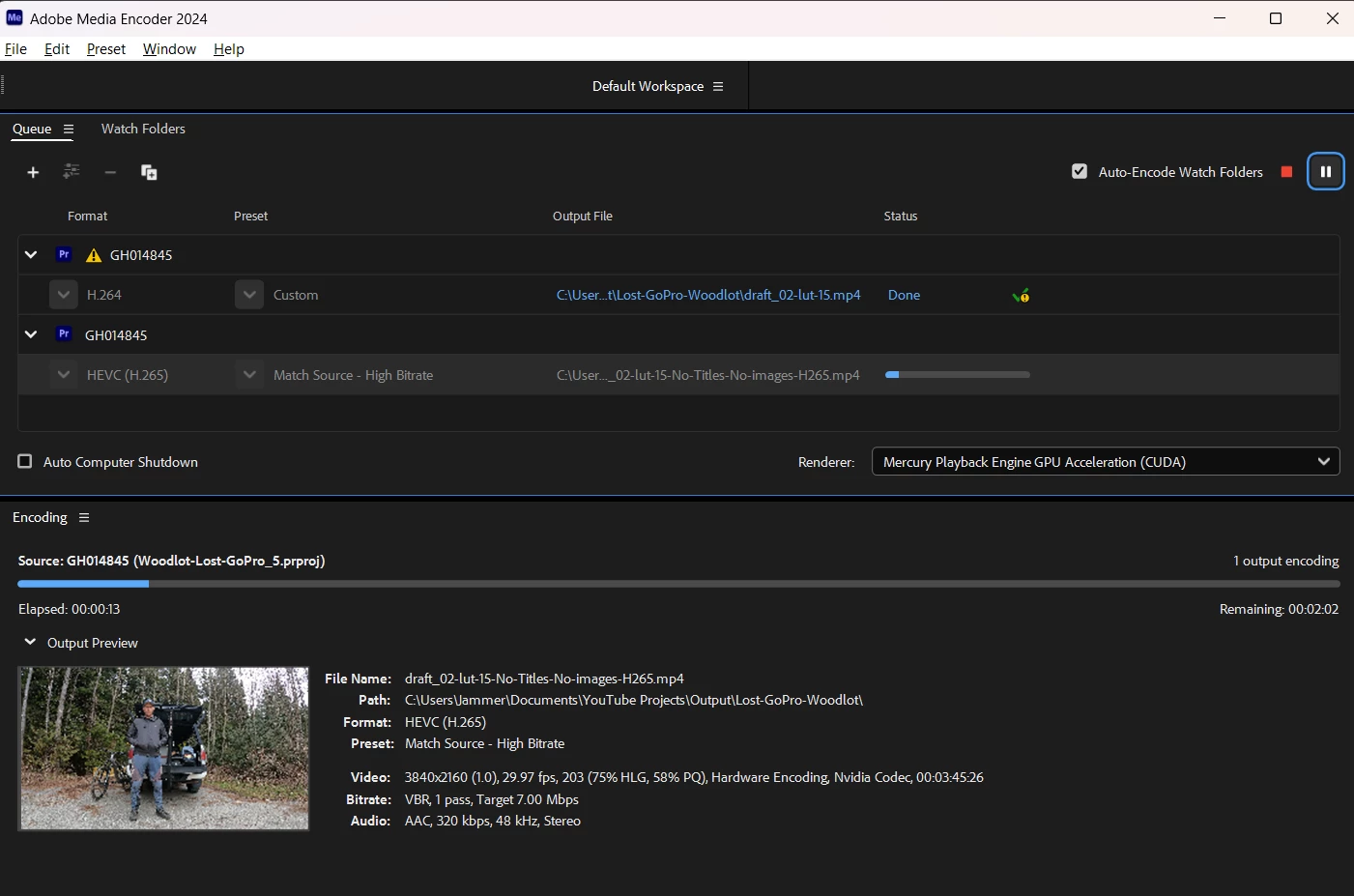Click the Custom preset text
The height and width of the screenshot is (896, 1354).
pos(296,295)
